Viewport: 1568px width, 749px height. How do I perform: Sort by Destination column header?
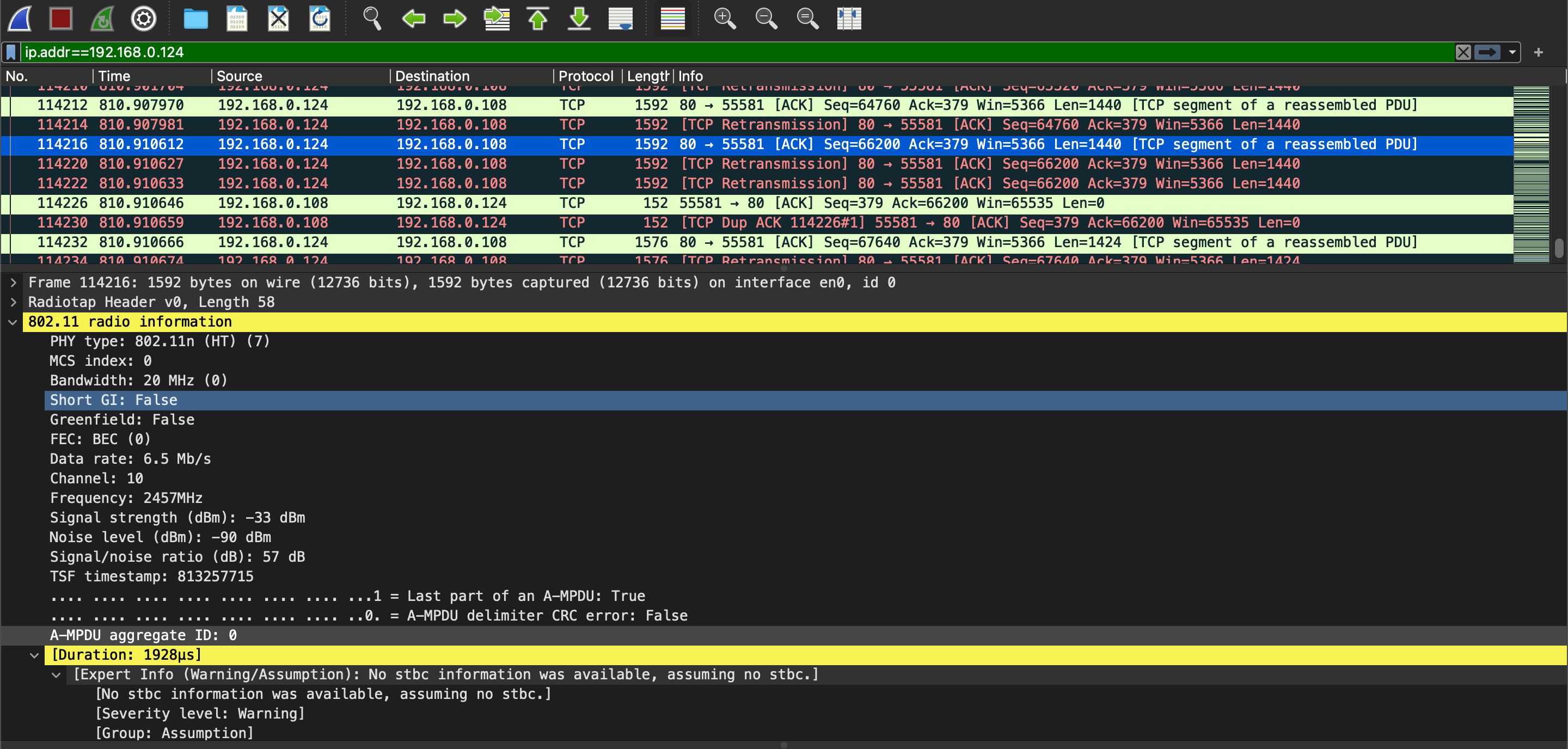coord(471,76)
